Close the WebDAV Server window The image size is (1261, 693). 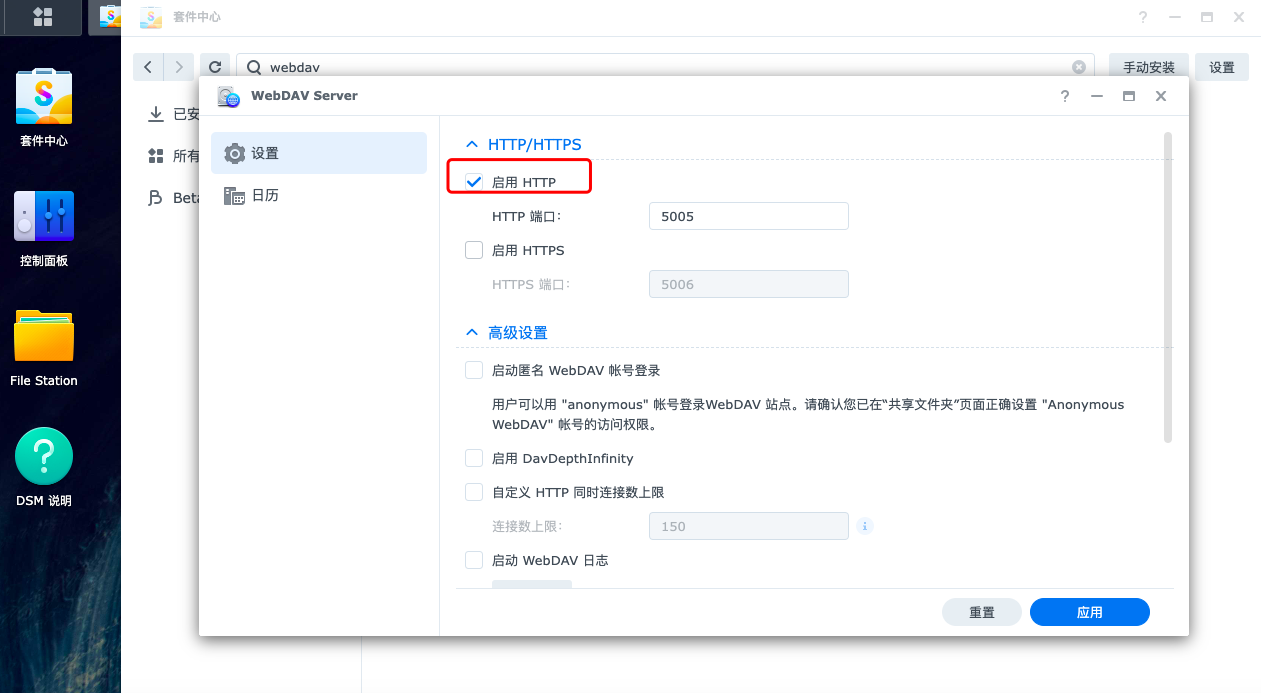tap(1161, 96)
